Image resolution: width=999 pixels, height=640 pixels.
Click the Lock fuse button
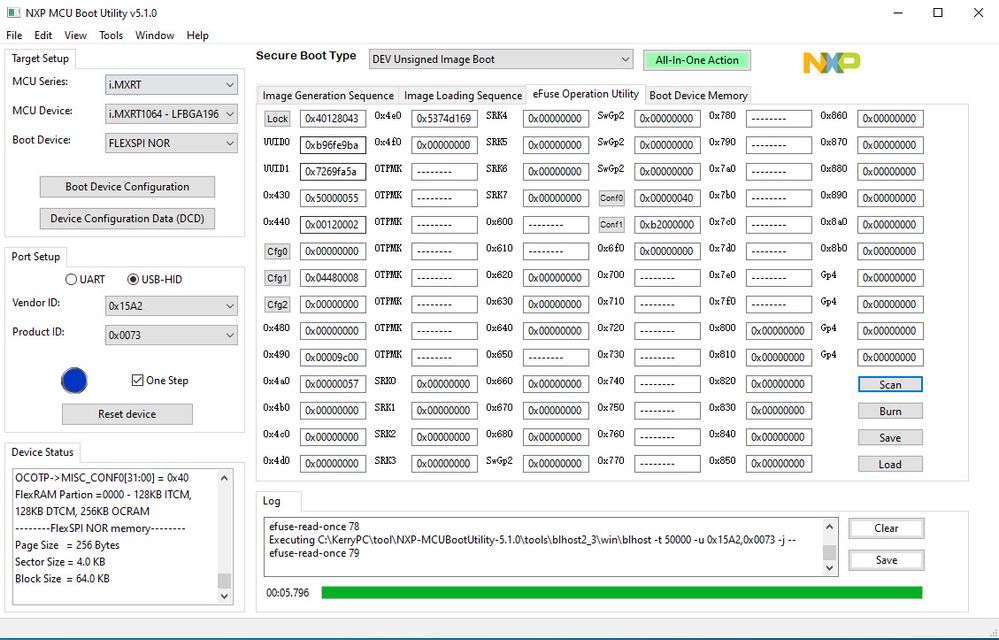[x=277, y=119]
